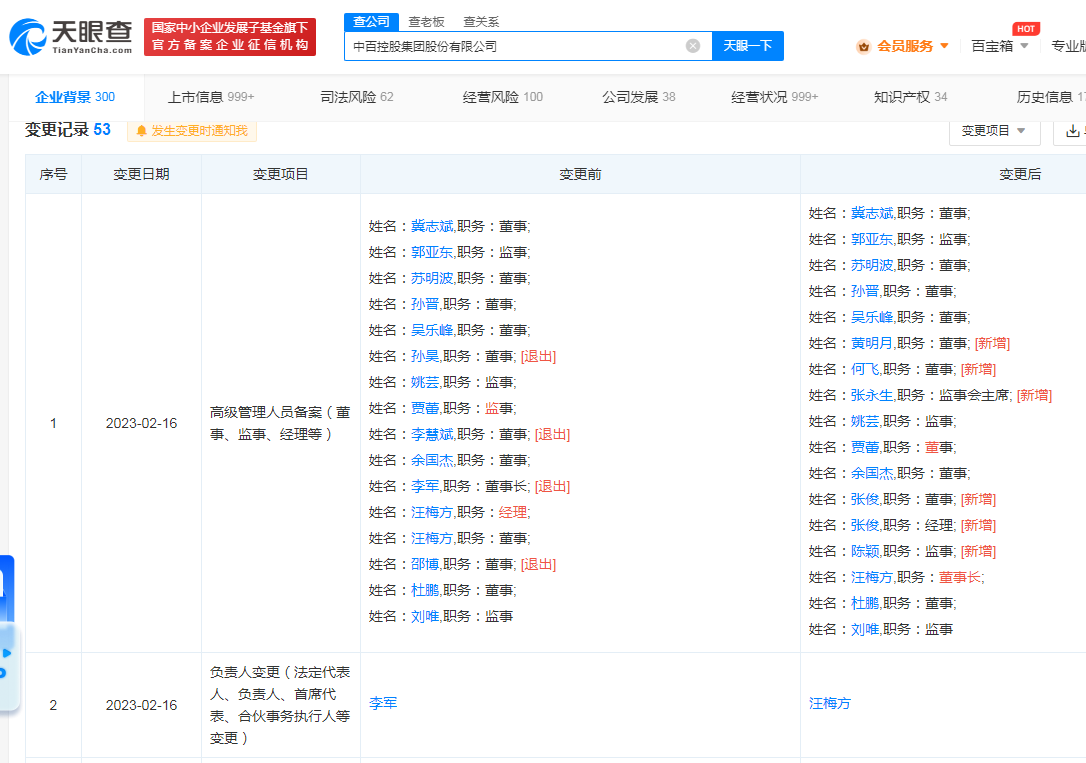The height and width of the screenshot is (763, 1086).
Task: Switch to the 司法风险 tab
Action: tap(357, 97)
